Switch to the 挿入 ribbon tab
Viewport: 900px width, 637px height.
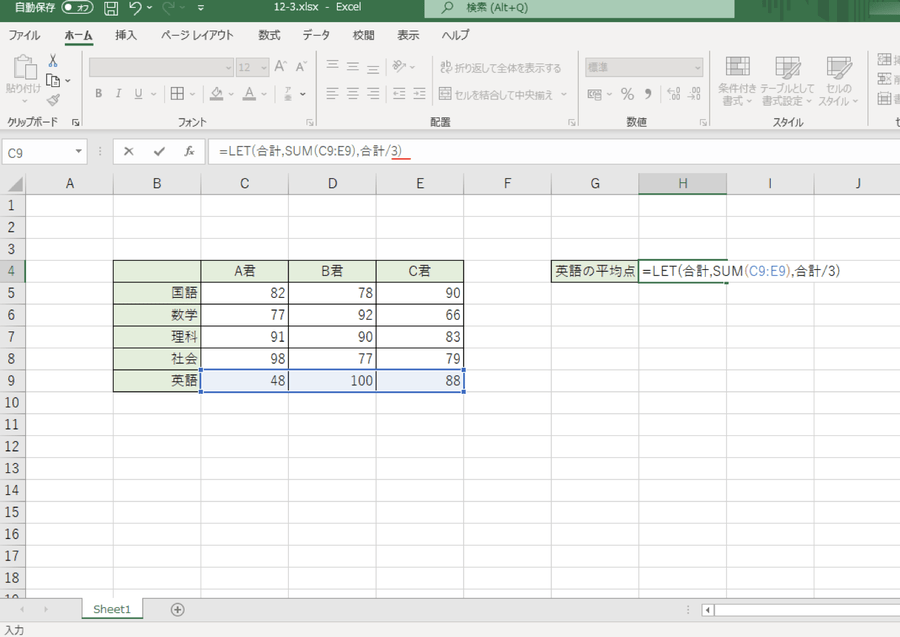[x=126, y=35]
